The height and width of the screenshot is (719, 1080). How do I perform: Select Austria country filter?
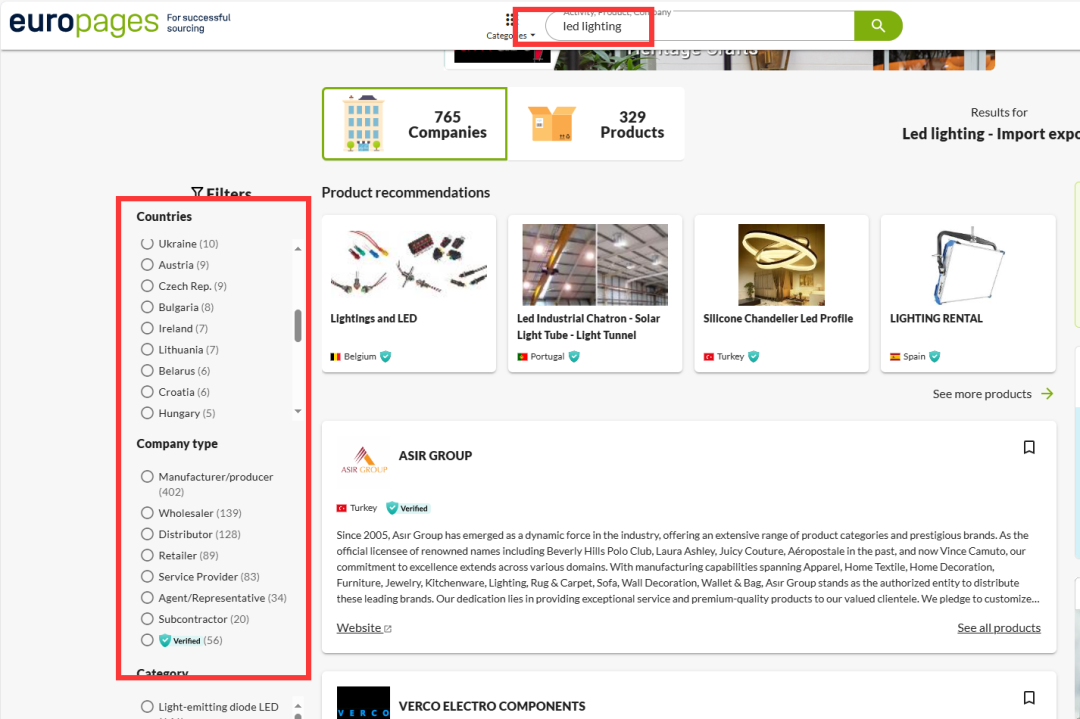147,264
